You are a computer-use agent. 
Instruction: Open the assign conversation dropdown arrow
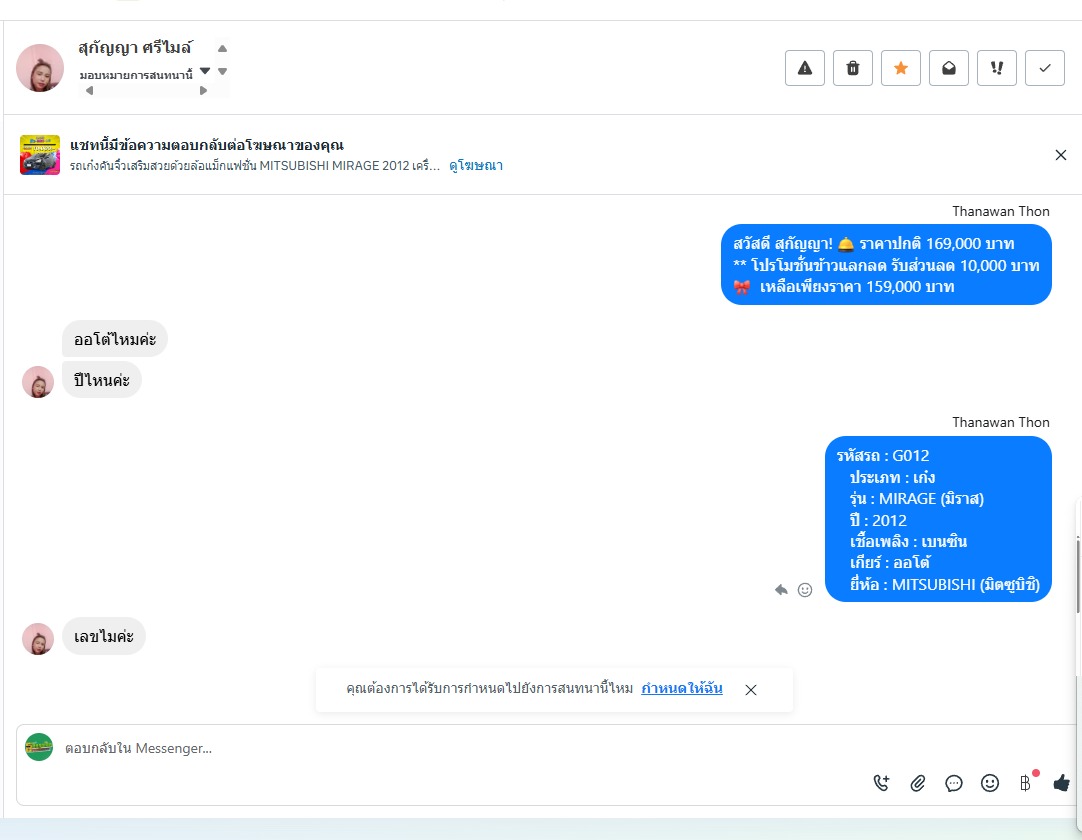(205, 70)
